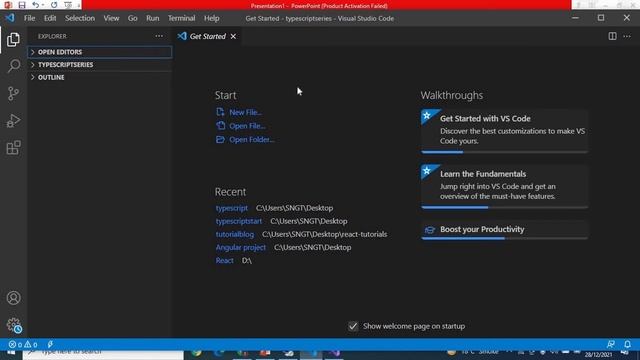The height and width of the screenshot is (360, 640).
Task: Click the date 28/12/2021 in system tray
Action: pyautogui.click(x=598, y=355)
